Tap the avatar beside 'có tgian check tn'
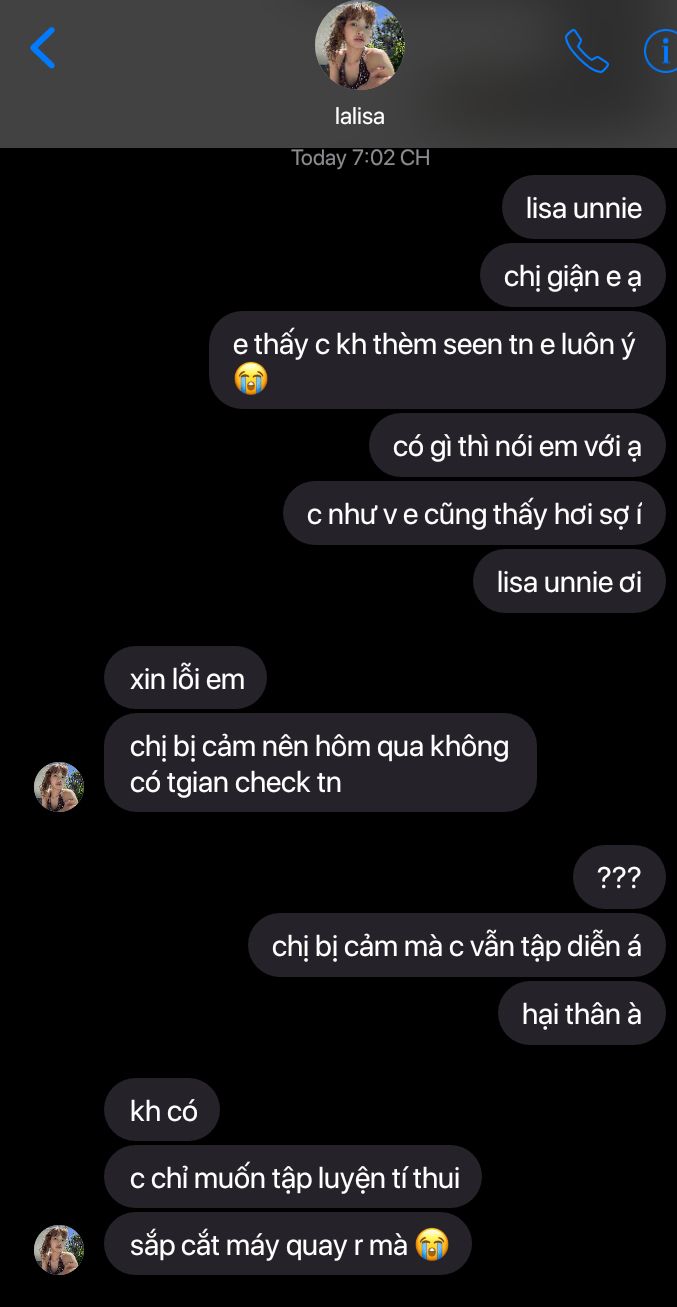The width and height of the screenshot is (677, 1307). [x=59, y=787]
